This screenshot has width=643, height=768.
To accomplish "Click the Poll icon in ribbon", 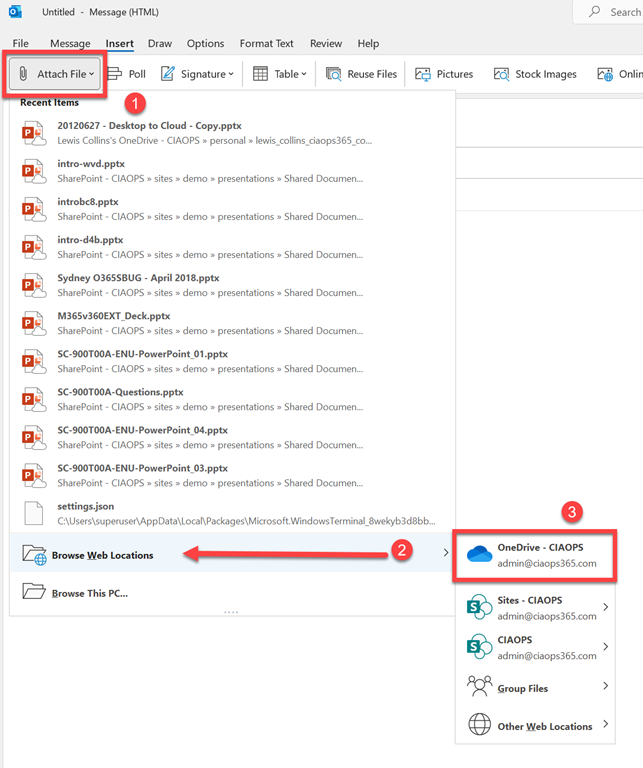I will click(x=115, y=74).
